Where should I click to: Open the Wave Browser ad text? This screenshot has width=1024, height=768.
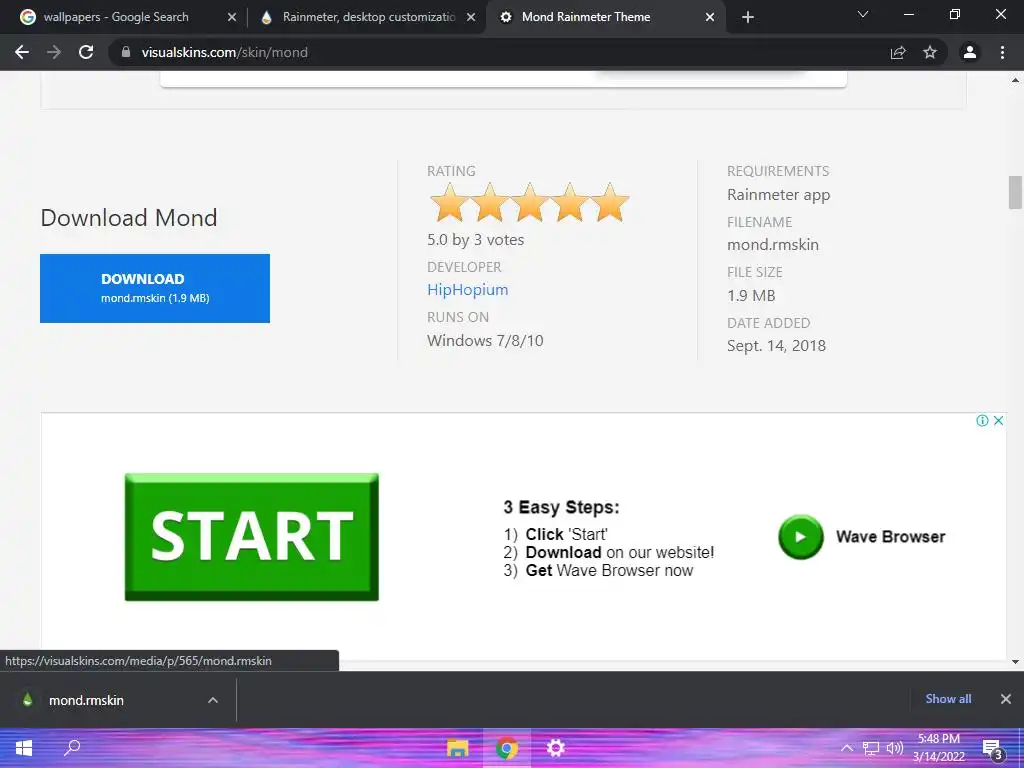pos(891,537)
